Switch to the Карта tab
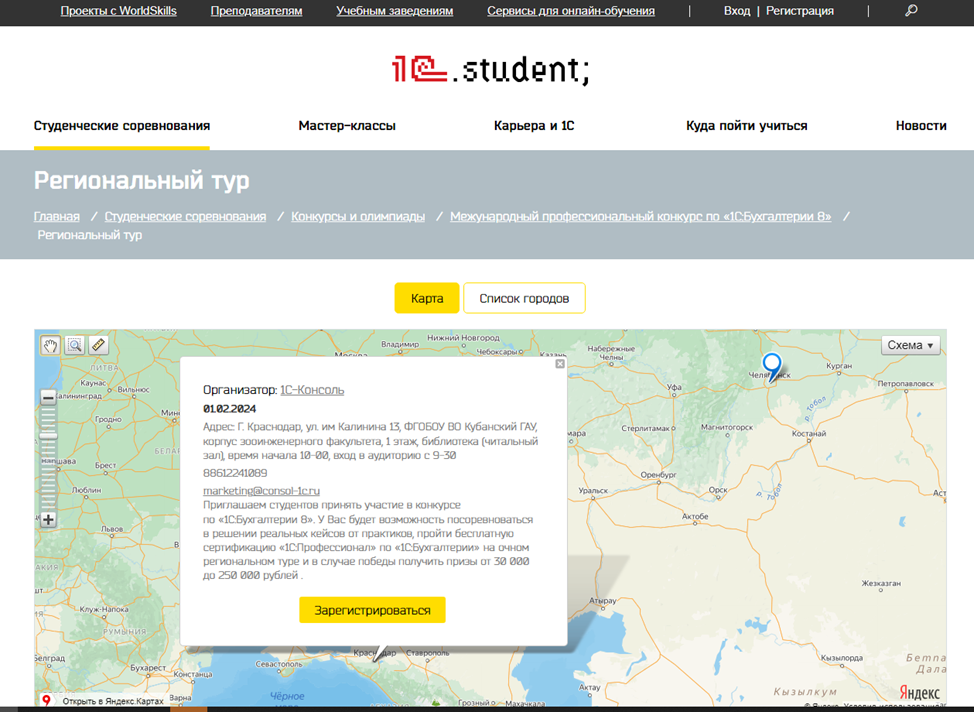Screen dimensions: 974x712 [427, 298]
